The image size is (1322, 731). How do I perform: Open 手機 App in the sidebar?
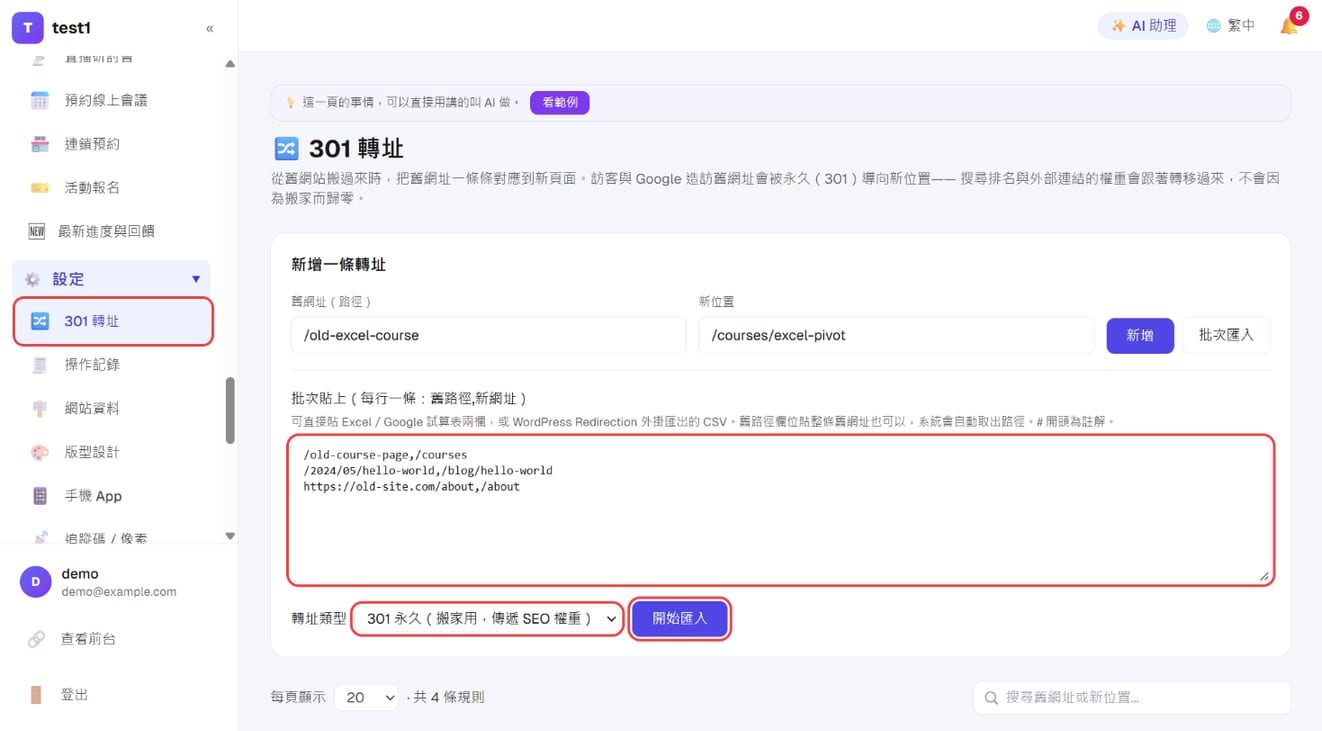click(x=112, y=496)
